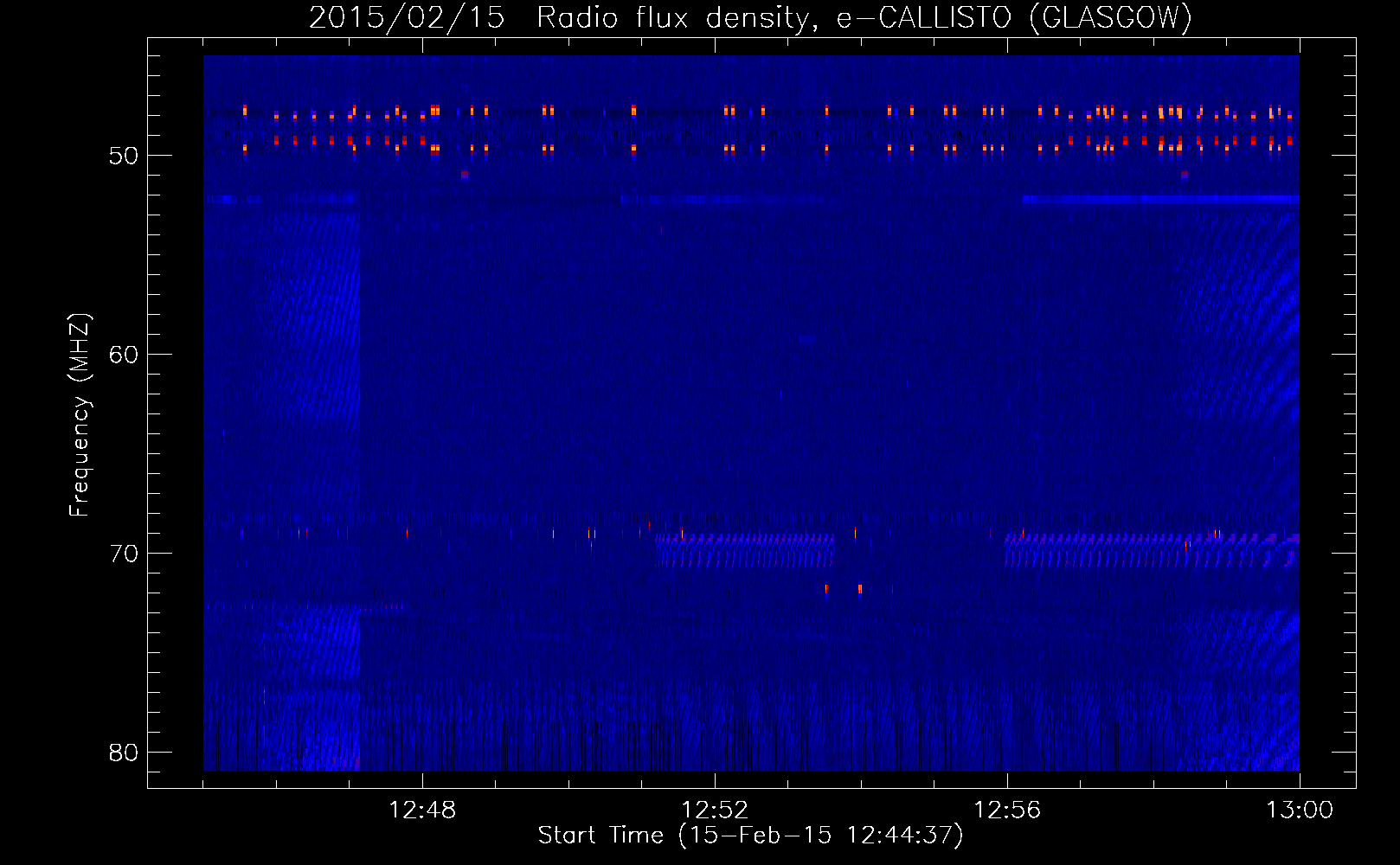Image resolution: width=1400 pixels, height=865 pixels.
Task: Click the 50 frequency tick label
Action: [x=124, y=156]
